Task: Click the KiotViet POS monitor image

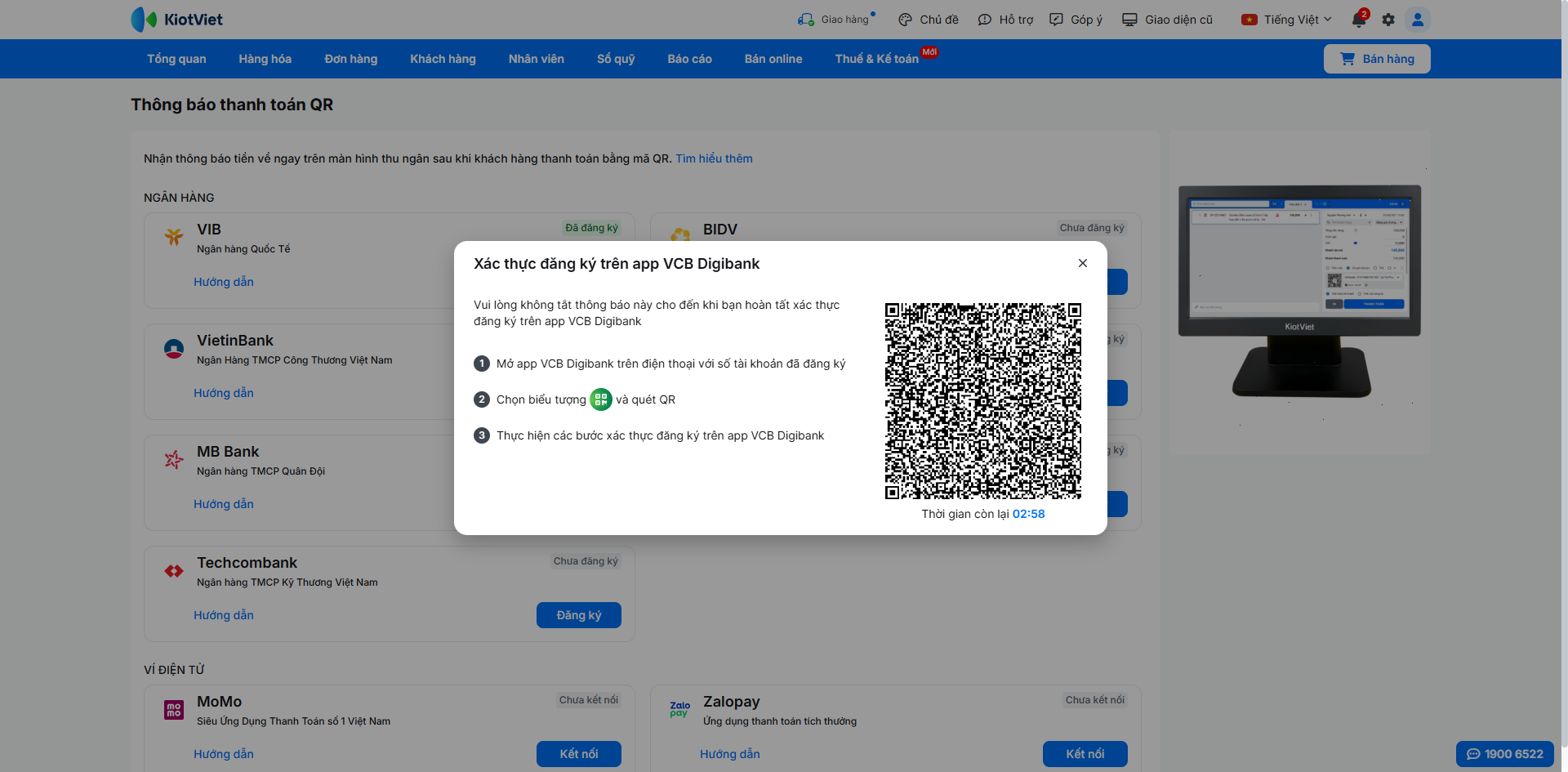Action: click(1299, 291)
